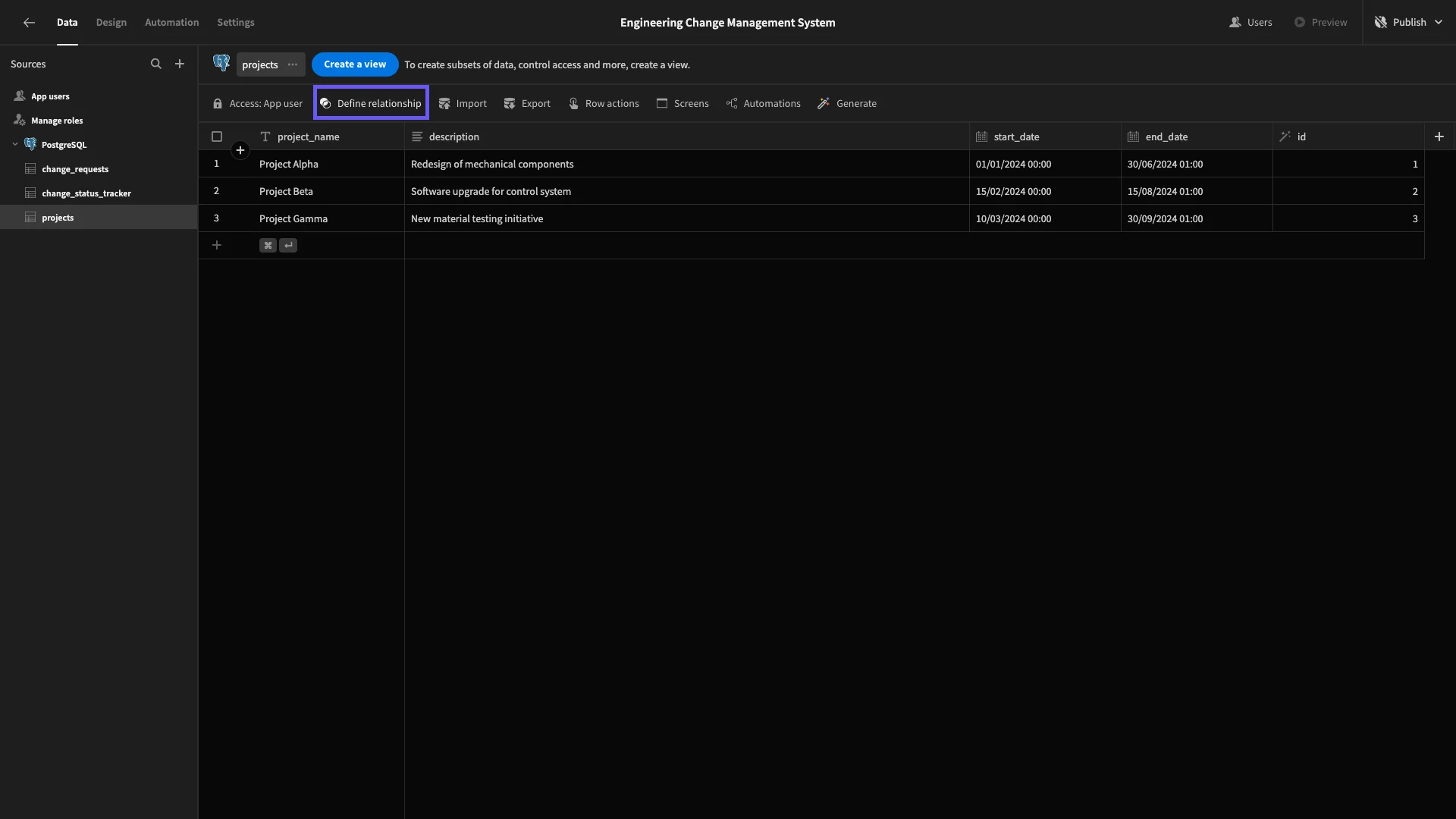
Task: Select the id cell of Project Gamma
Action: tap(1348, 218)
